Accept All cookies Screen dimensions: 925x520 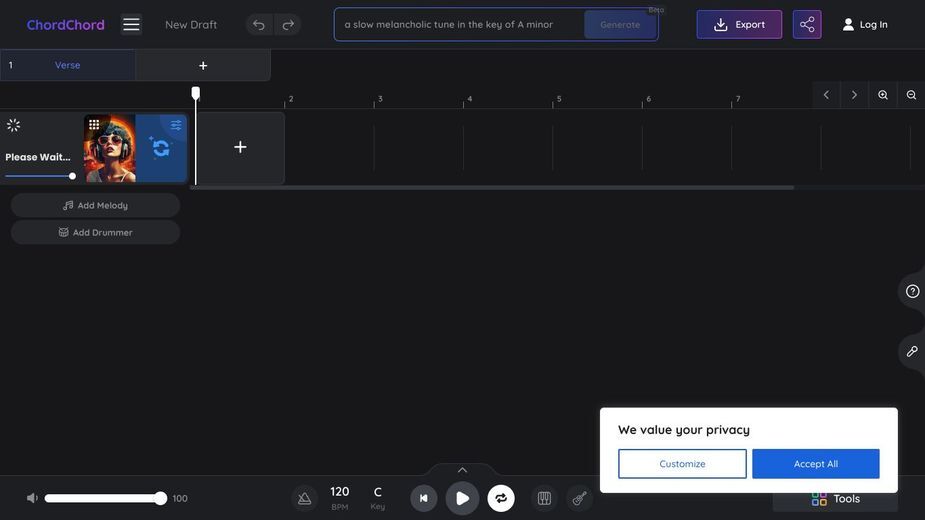[x=815, y=464]
